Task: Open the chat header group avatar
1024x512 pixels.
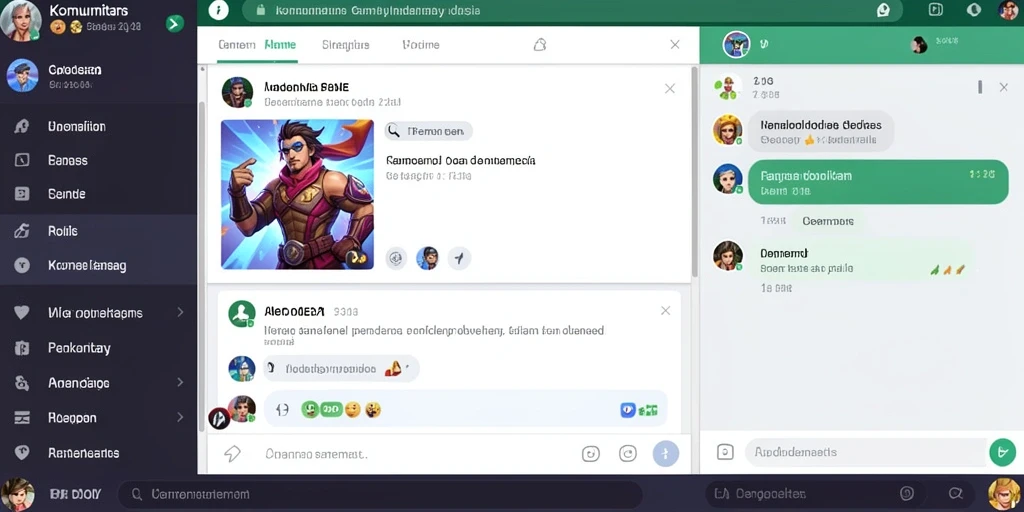Action: point(736,44)
